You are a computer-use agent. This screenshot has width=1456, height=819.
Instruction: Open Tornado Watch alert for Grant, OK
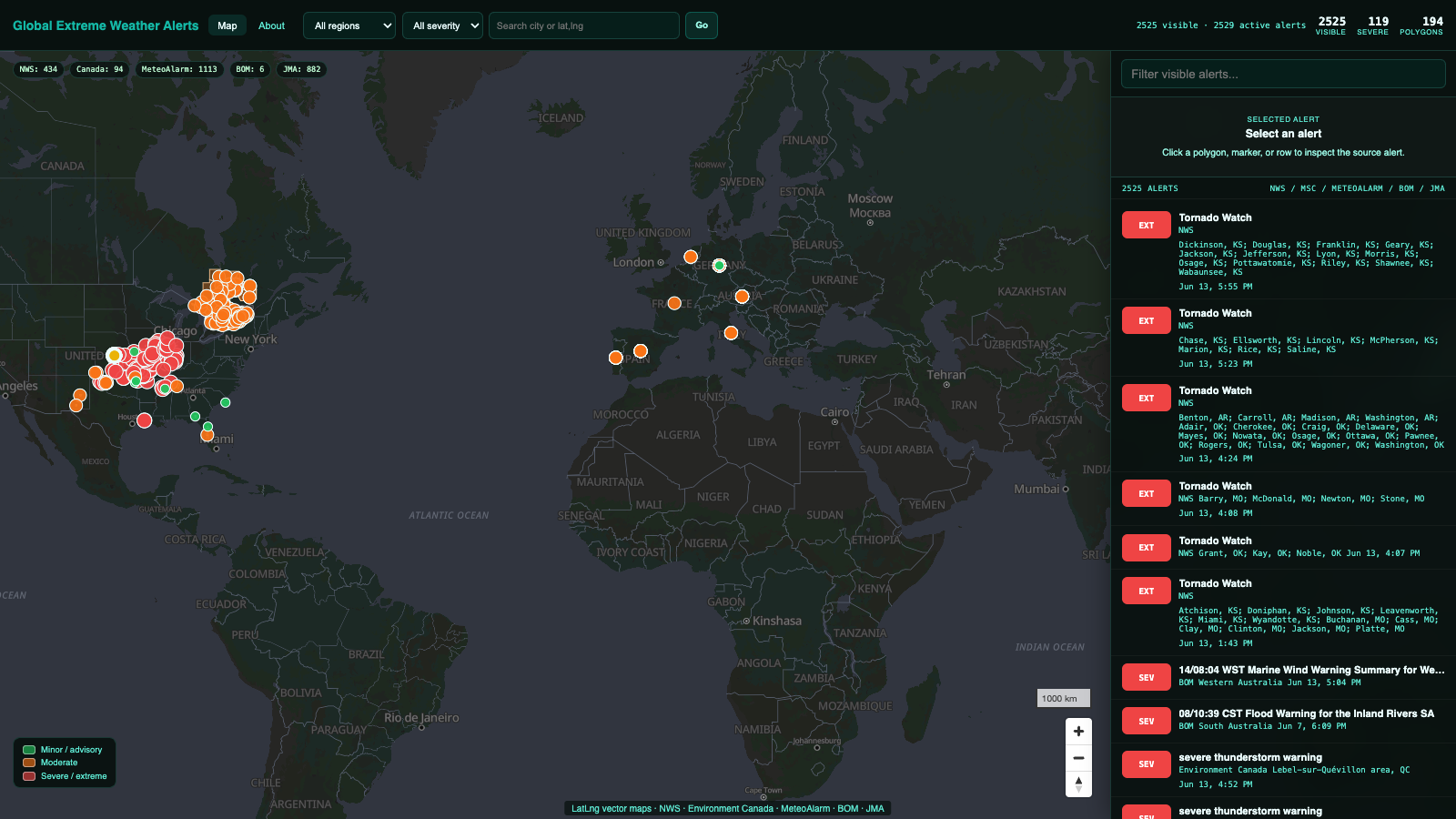(1283, 548)
